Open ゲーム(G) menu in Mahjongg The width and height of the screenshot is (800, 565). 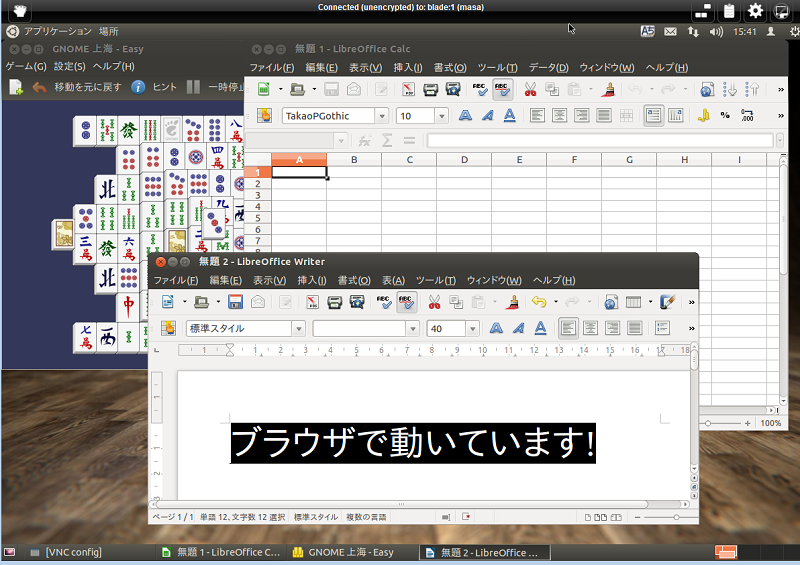coord(26,66)
